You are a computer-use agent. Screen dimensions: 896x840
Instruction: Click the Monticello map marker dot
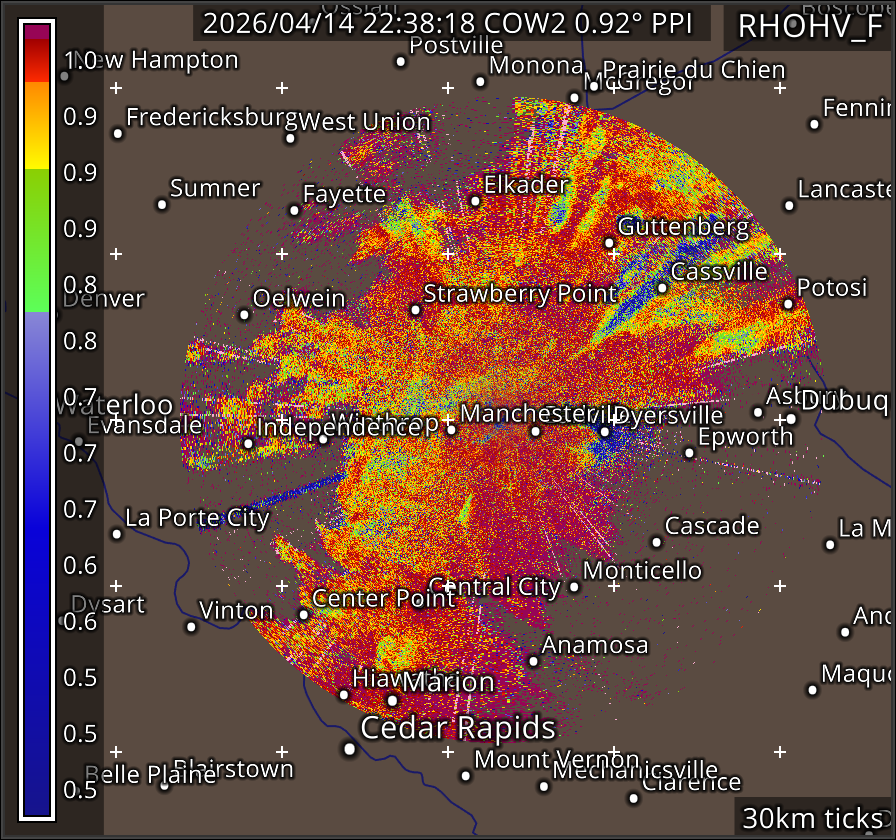coord(574,587)
